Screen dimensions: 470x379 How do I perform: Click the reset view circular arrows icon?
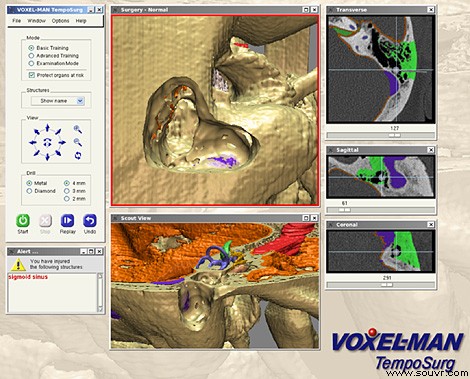tap(78, 155)
